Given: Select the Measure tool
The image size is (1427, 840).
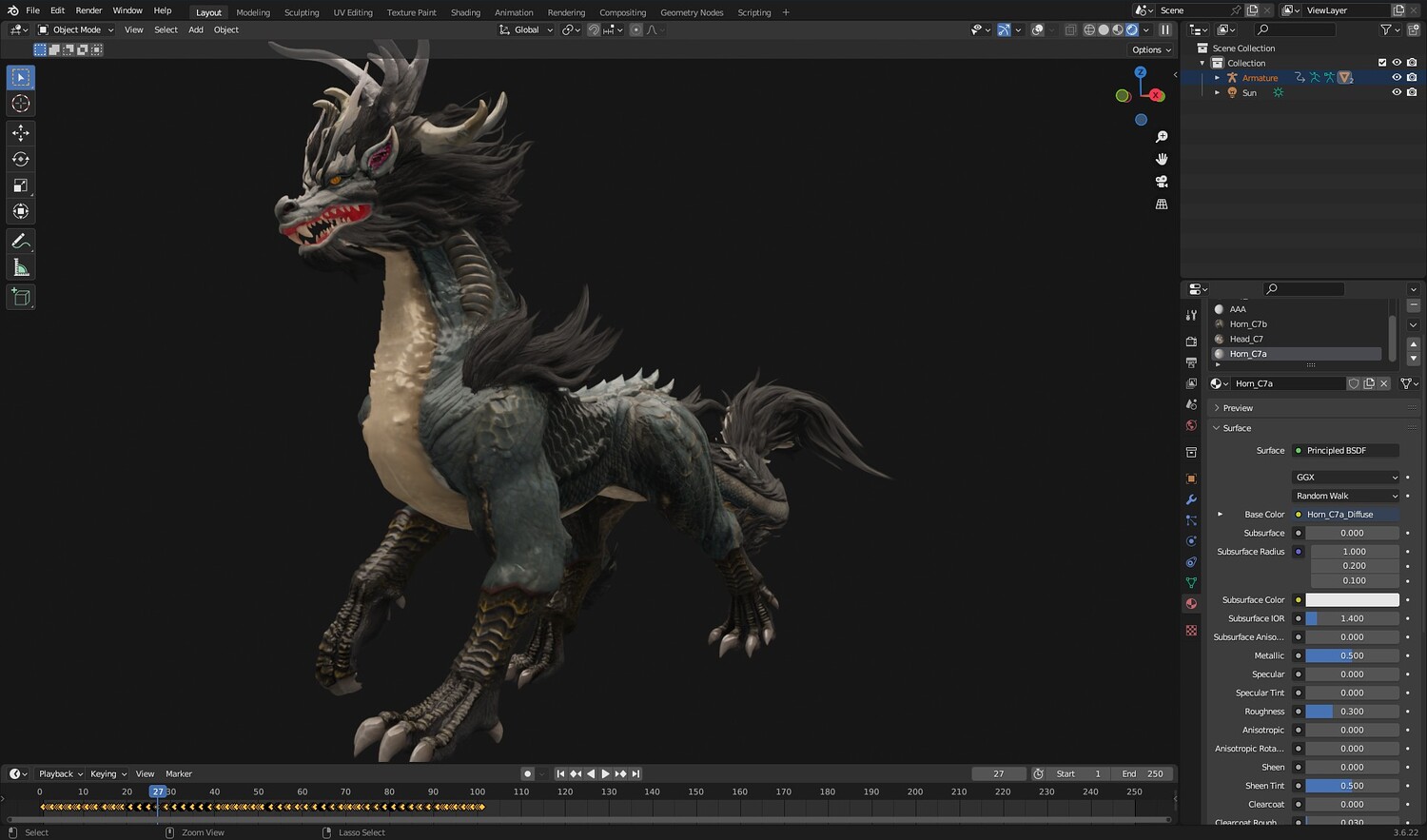Looking at the screenshot, I should coord(21,268).
